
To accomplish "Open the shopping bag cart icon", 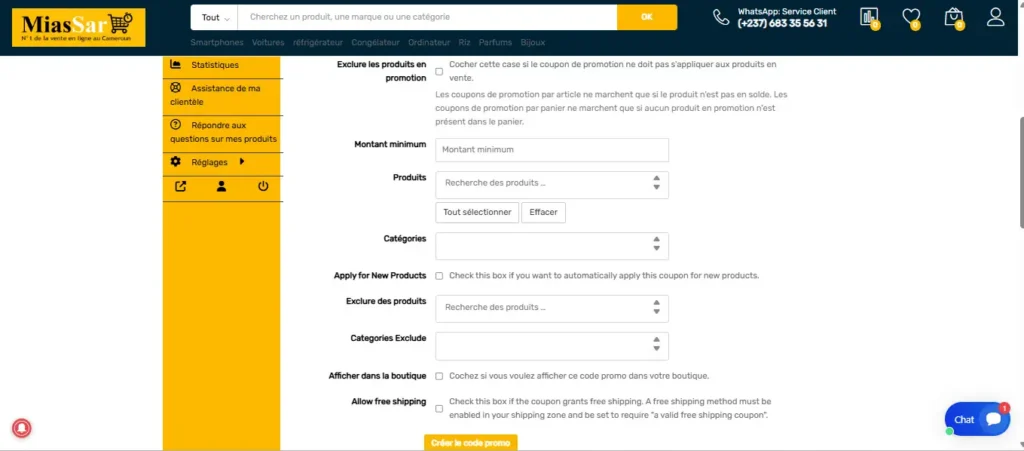I will [x=953, y=17].
